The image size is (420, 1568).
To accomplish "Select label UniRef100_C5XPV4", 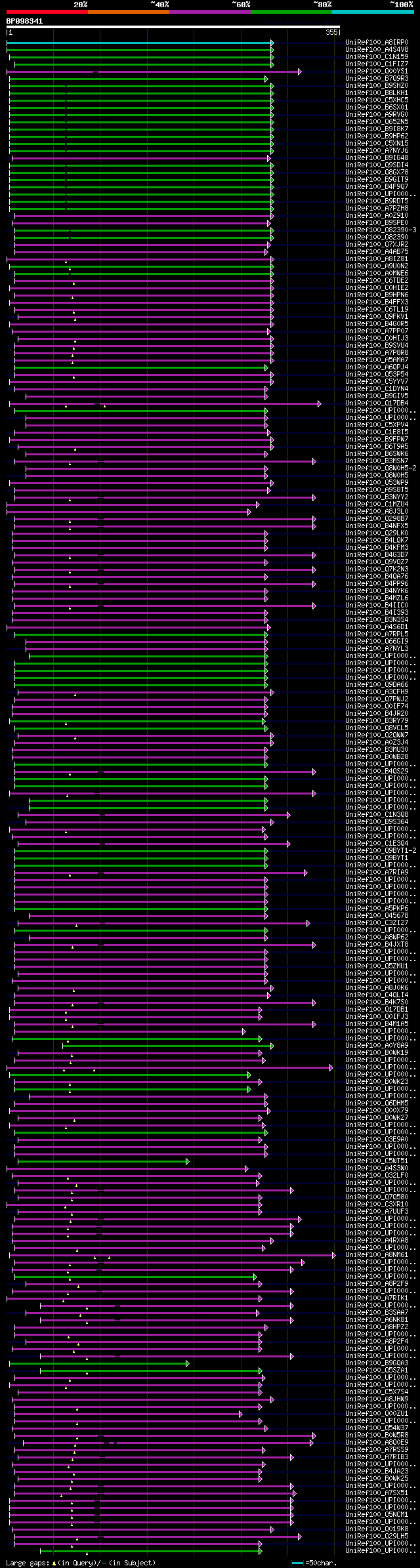I will 377,425.
